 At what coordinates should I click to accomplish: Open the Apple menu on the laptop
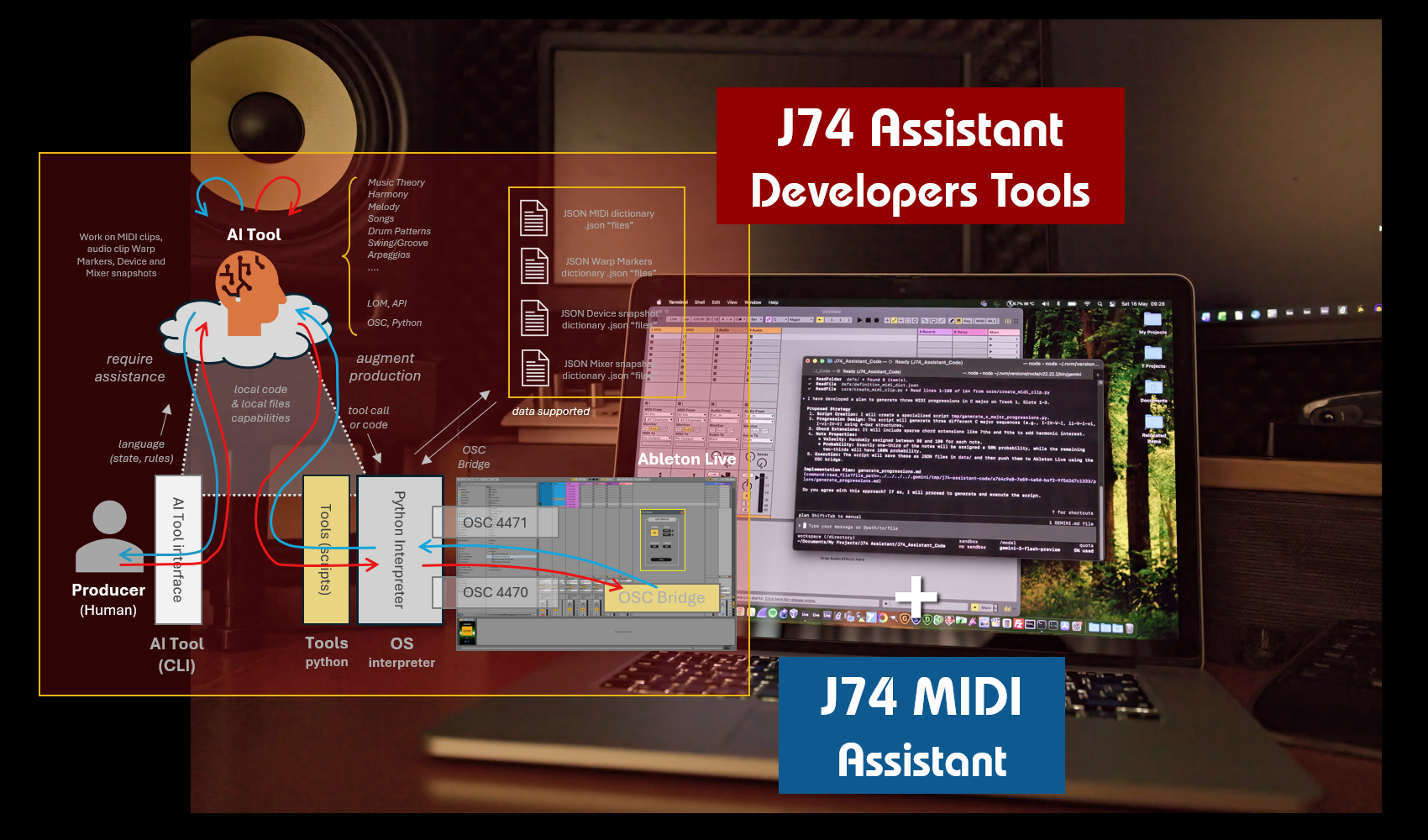659,302
